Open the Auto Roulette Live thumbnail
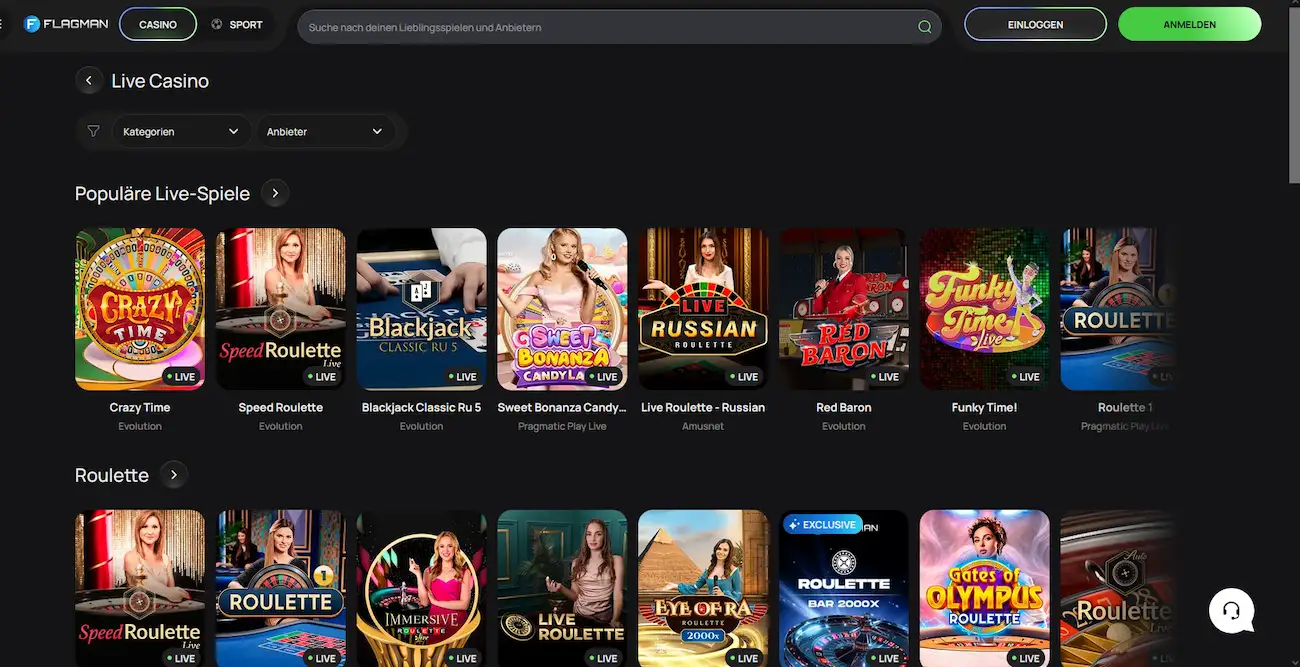The width and height of the screenshot is (1300, 667). coord(1118,588)
